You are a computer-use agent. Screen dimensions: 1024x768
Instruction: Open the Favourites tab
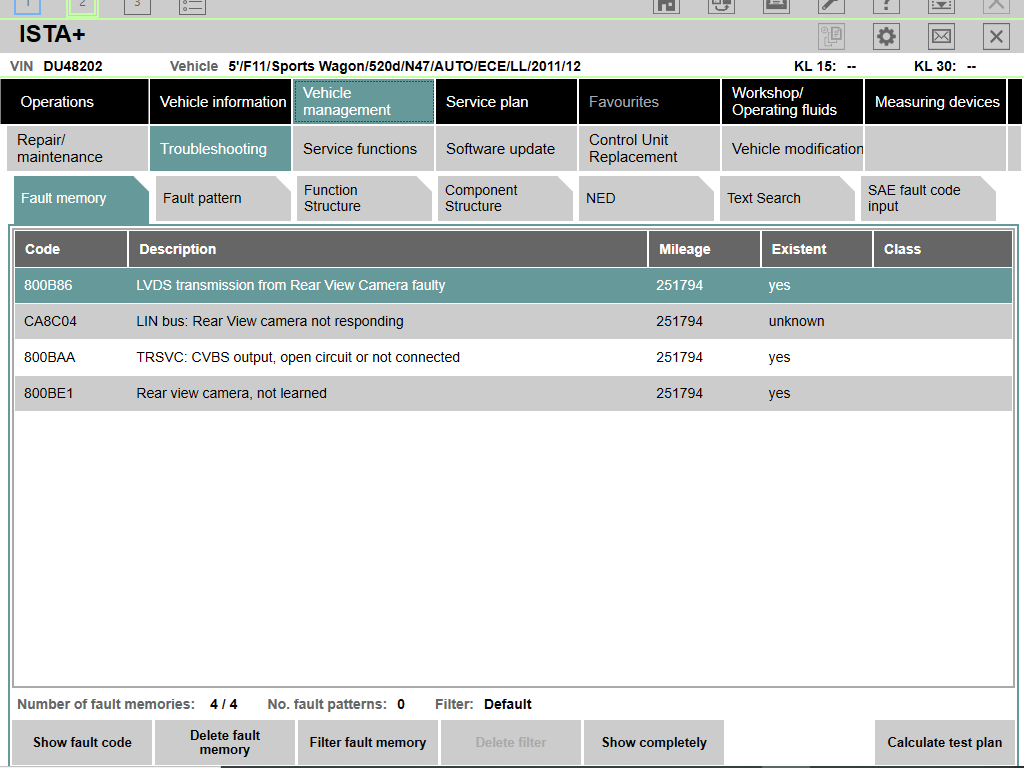pos(650,102)
